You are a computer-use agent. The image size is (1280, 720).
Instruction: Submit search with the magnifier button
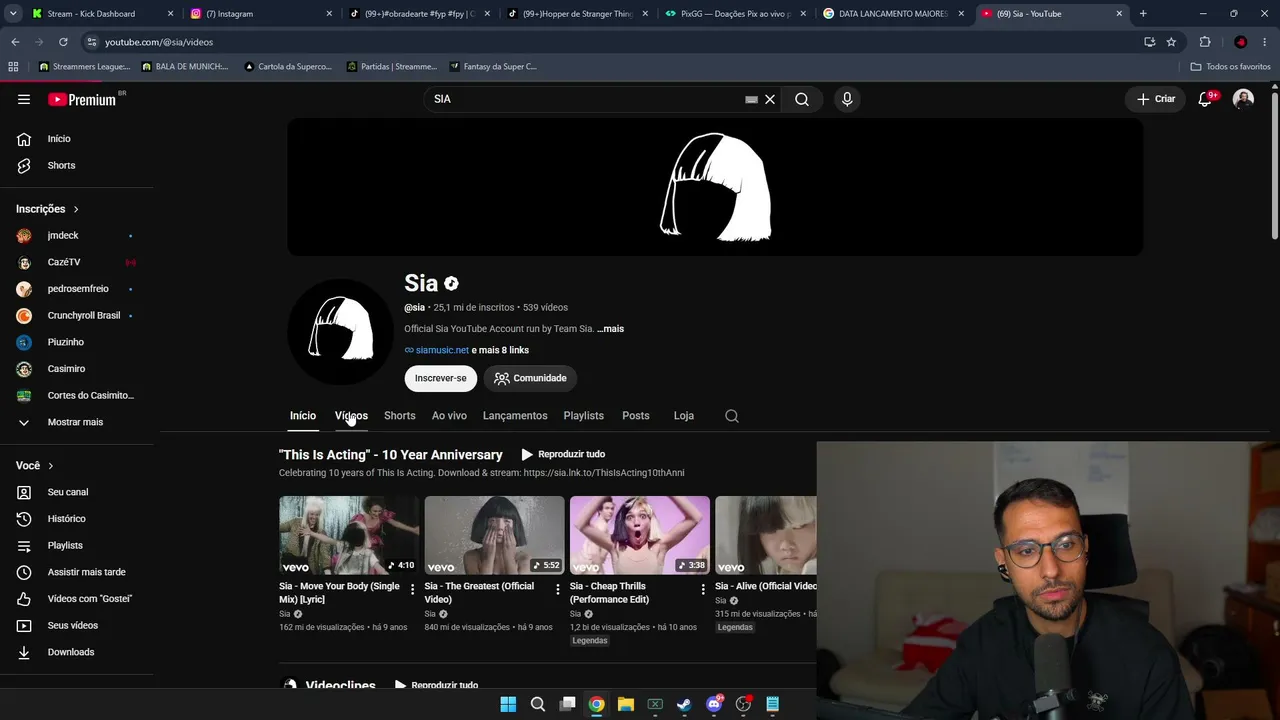(802, 99)
